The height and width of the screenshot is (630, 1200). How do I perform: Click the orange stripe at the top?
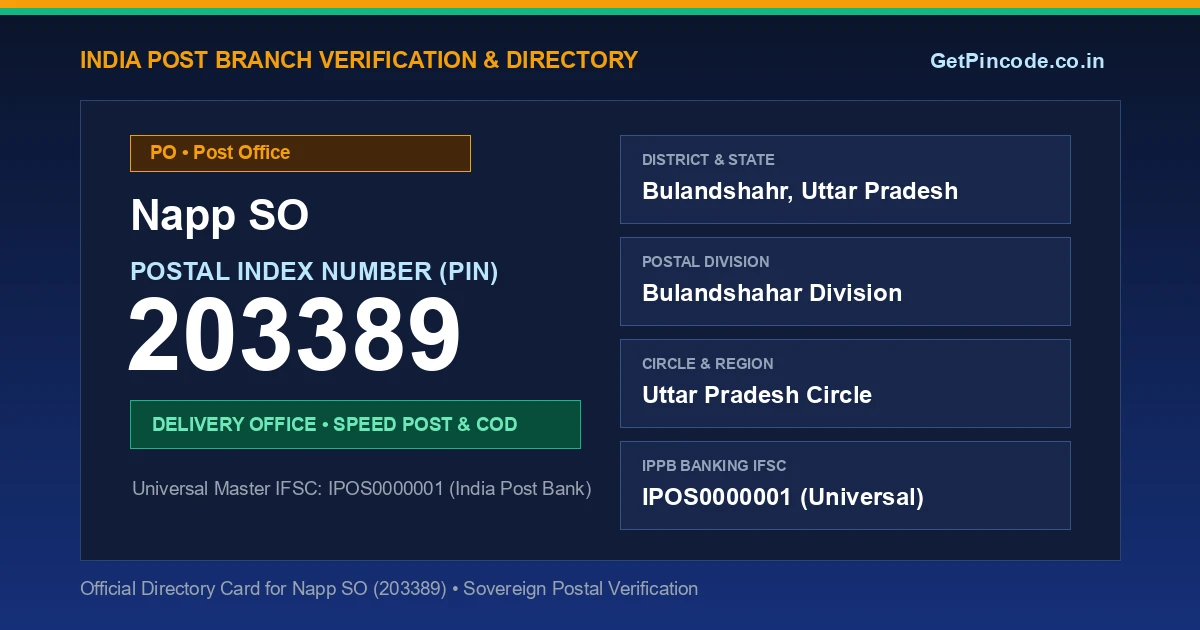coord(600,4)
